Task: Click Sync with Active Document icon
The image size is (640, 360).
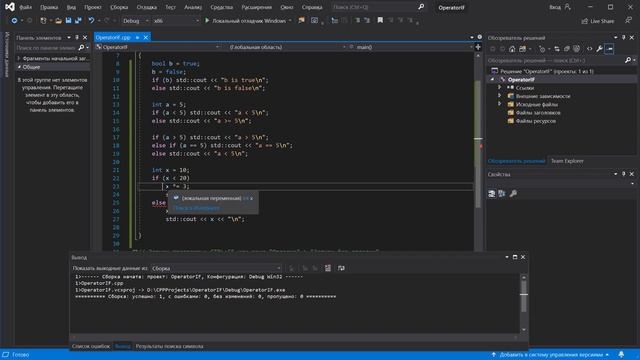Action: click(557, 49)
